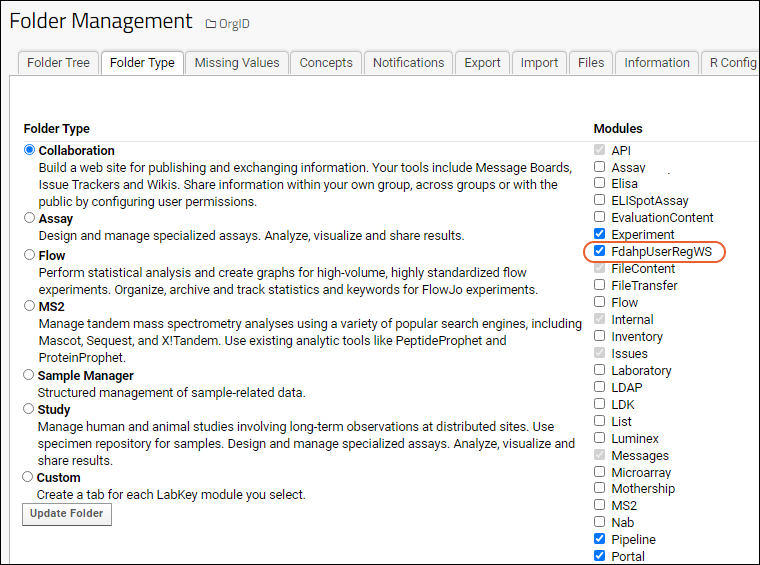Pick the Custom folder type radio
The image size is (760, 565).
pos(29,477)
